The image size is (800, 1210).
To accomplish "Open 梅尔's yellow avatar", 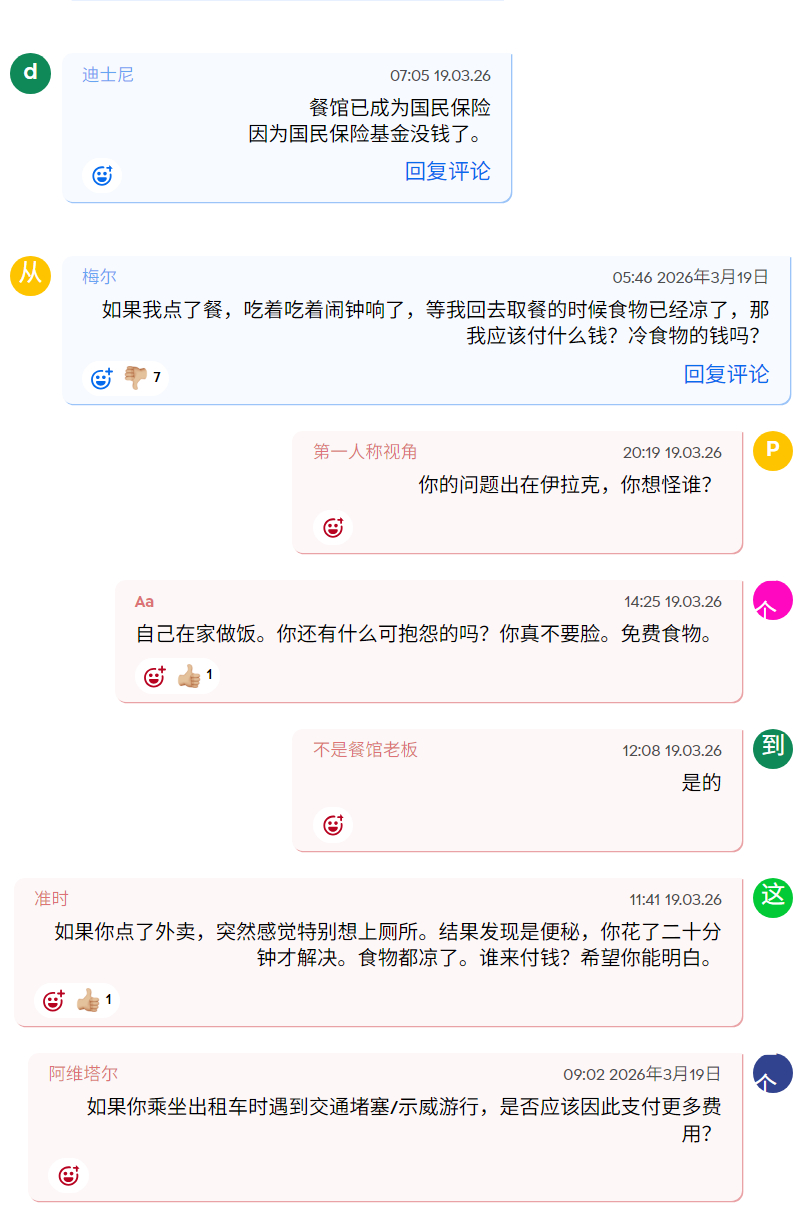I will [30, 275].
